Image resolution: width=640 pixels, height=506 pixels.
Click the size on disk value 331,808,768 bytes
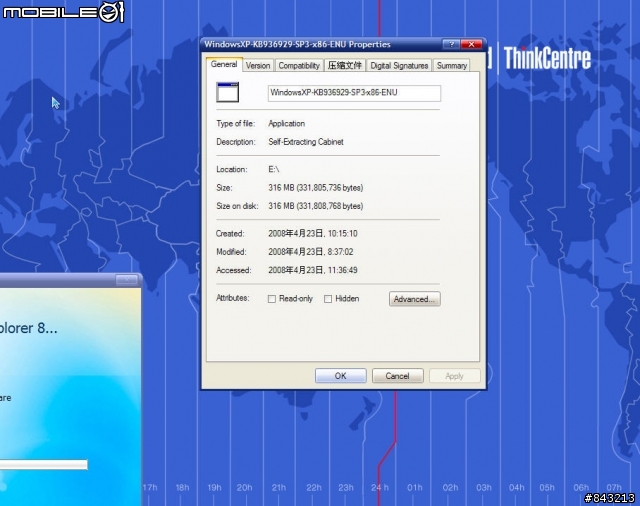316,206
